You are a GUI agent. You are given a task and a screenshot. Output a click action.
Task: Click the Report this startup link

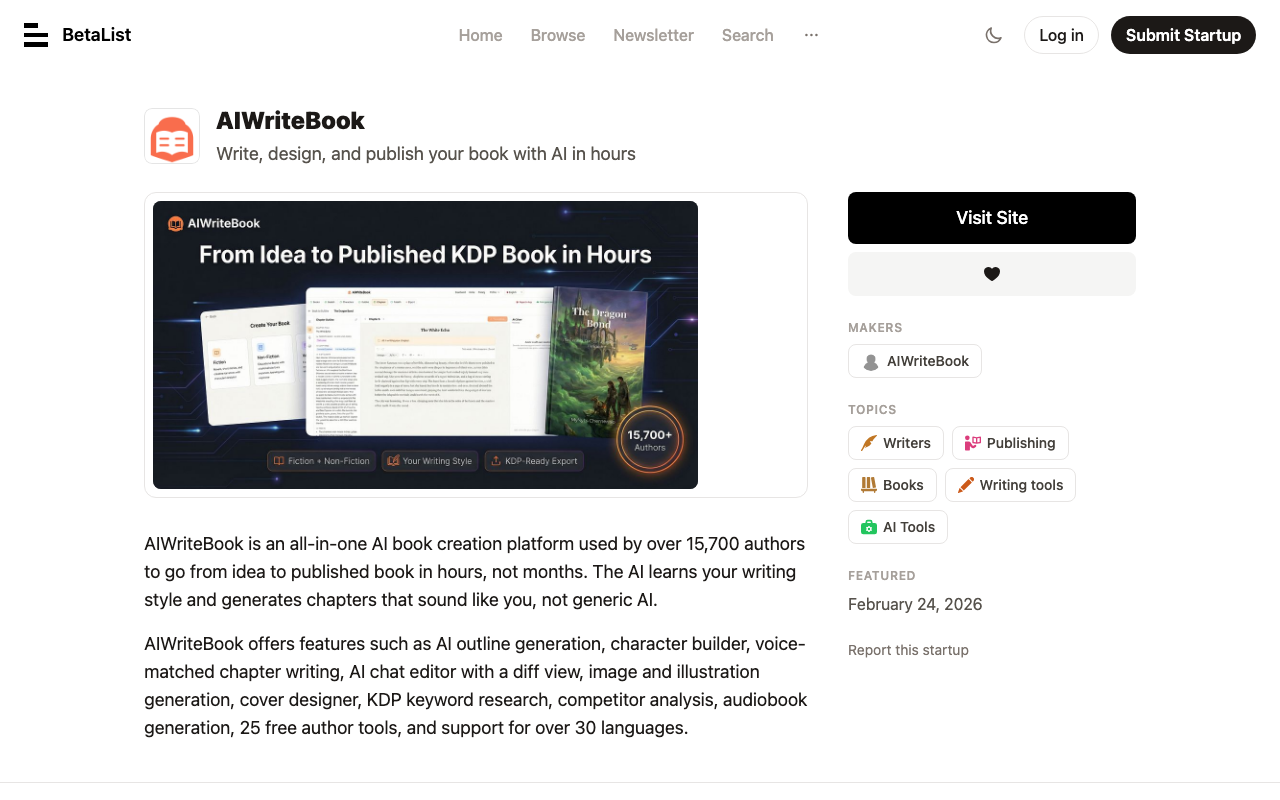click(908, 650)
